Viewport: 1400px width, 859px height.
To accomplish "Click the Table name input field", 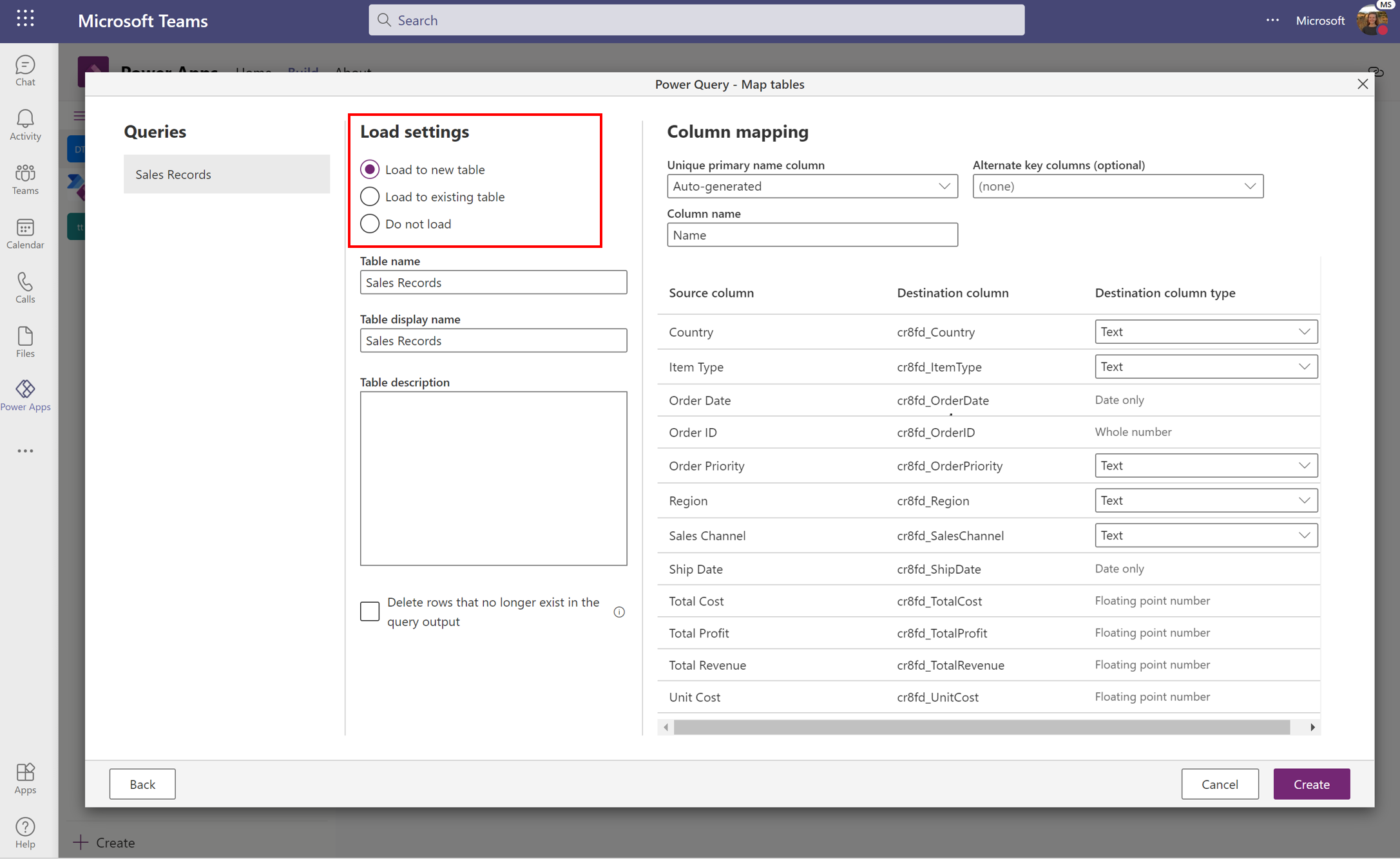I will 494,282.
